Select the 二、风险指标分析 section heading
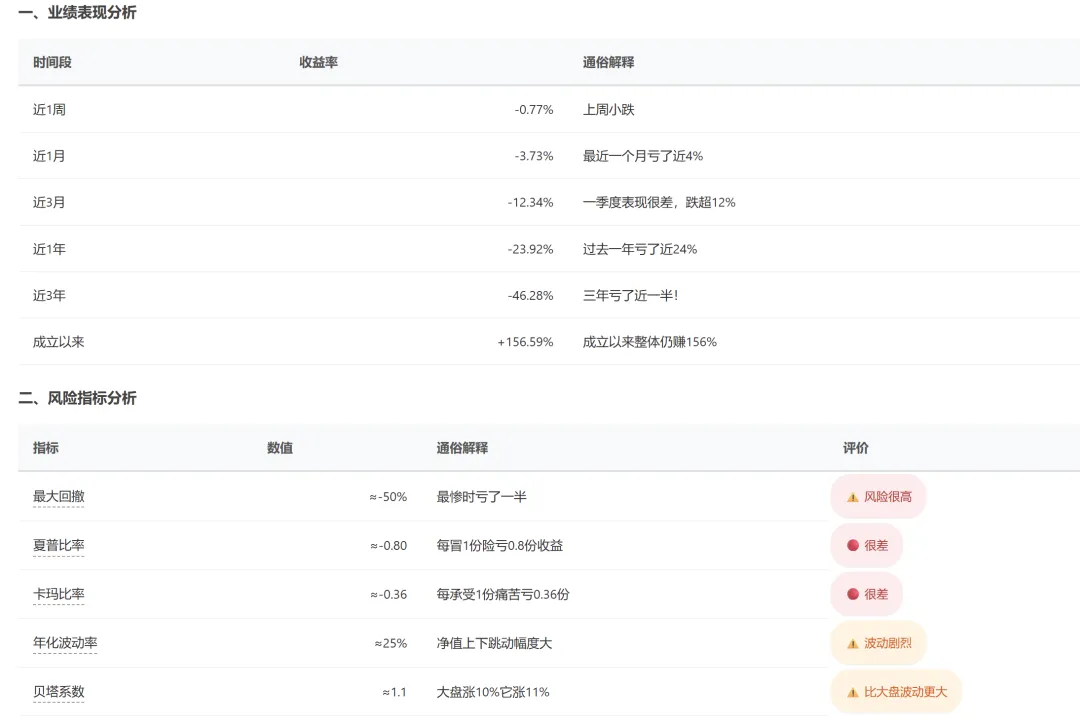This screenshot has height=724, width=1080. pyautogui.click(x=77, y=398)
